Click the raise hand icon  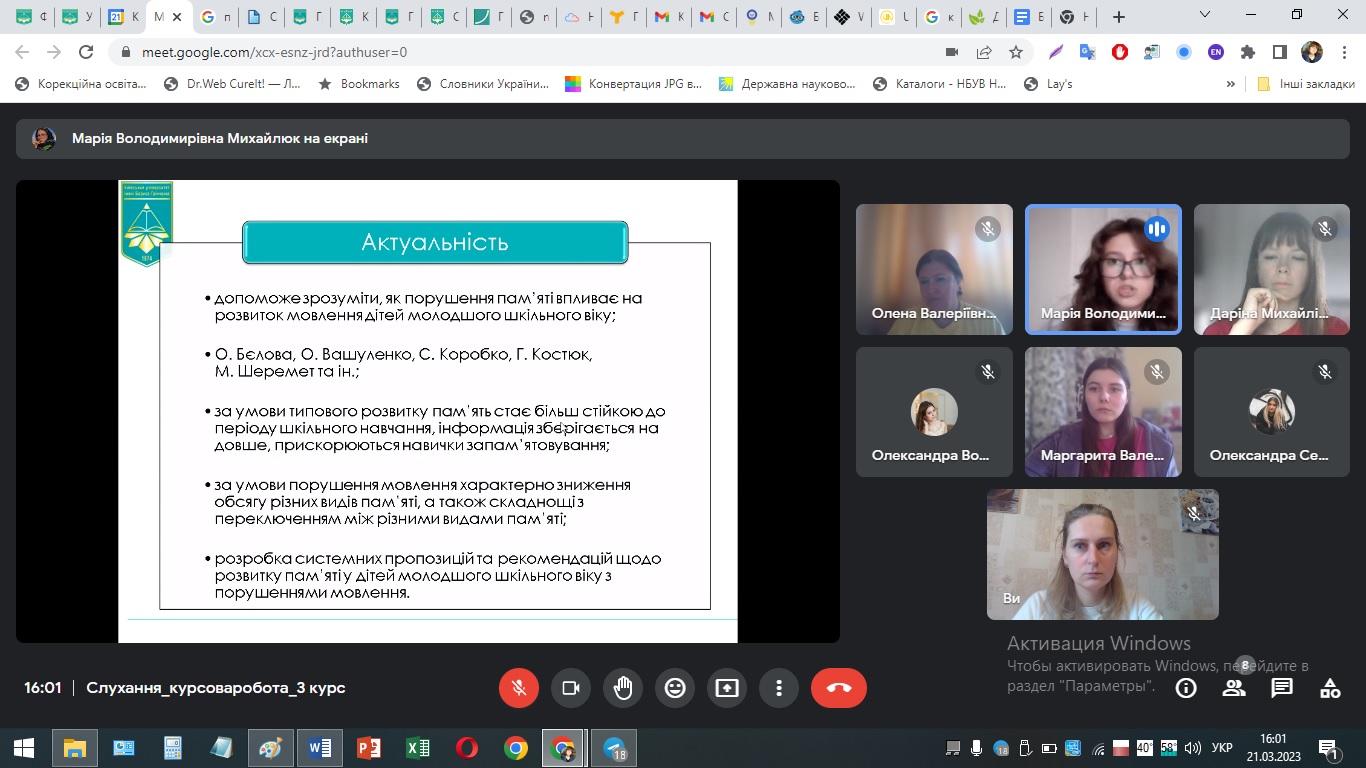pos(623,688)
